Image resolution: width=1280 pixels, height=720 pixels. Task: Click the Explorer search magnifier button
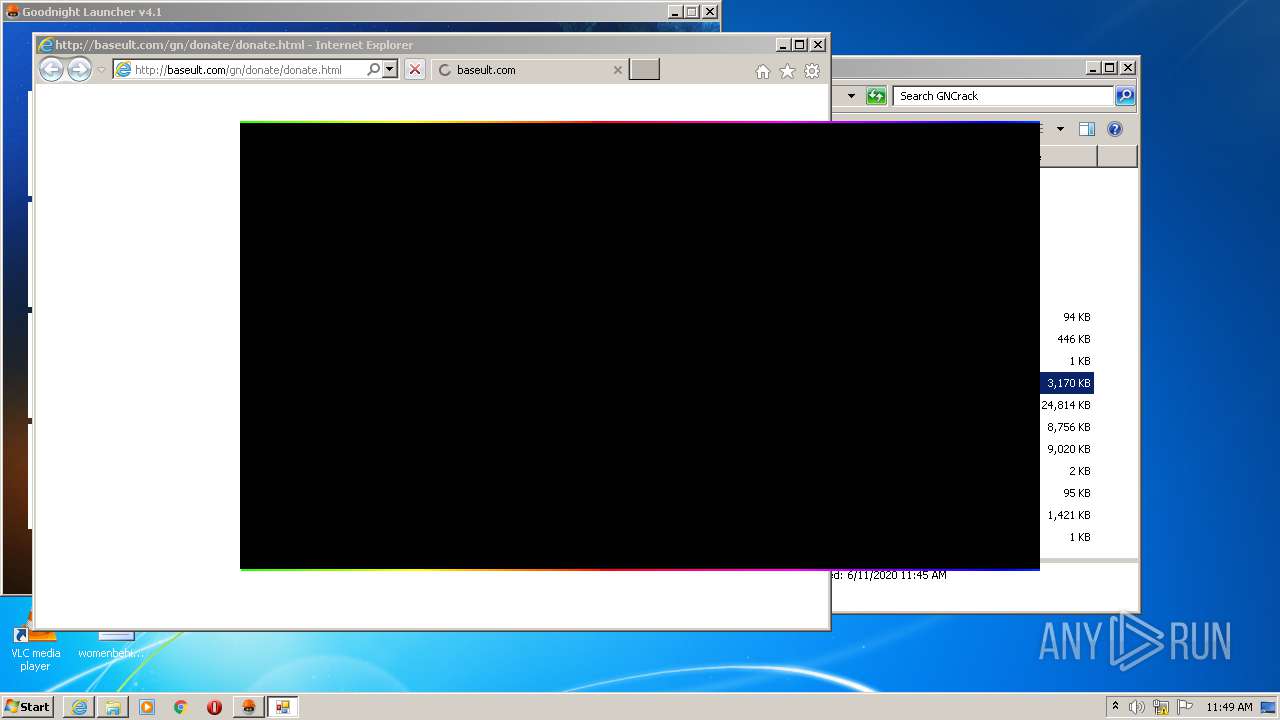pyautogui.click(x=1125, y=96)
